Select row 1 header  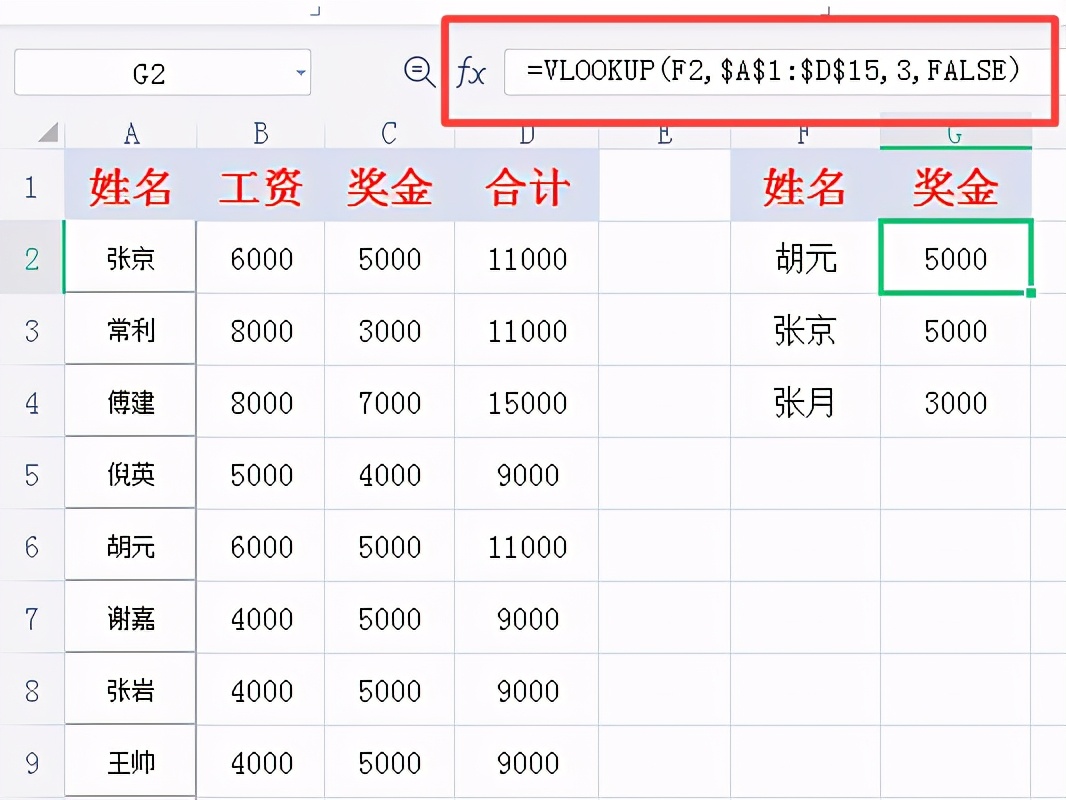tap(31, 186)
